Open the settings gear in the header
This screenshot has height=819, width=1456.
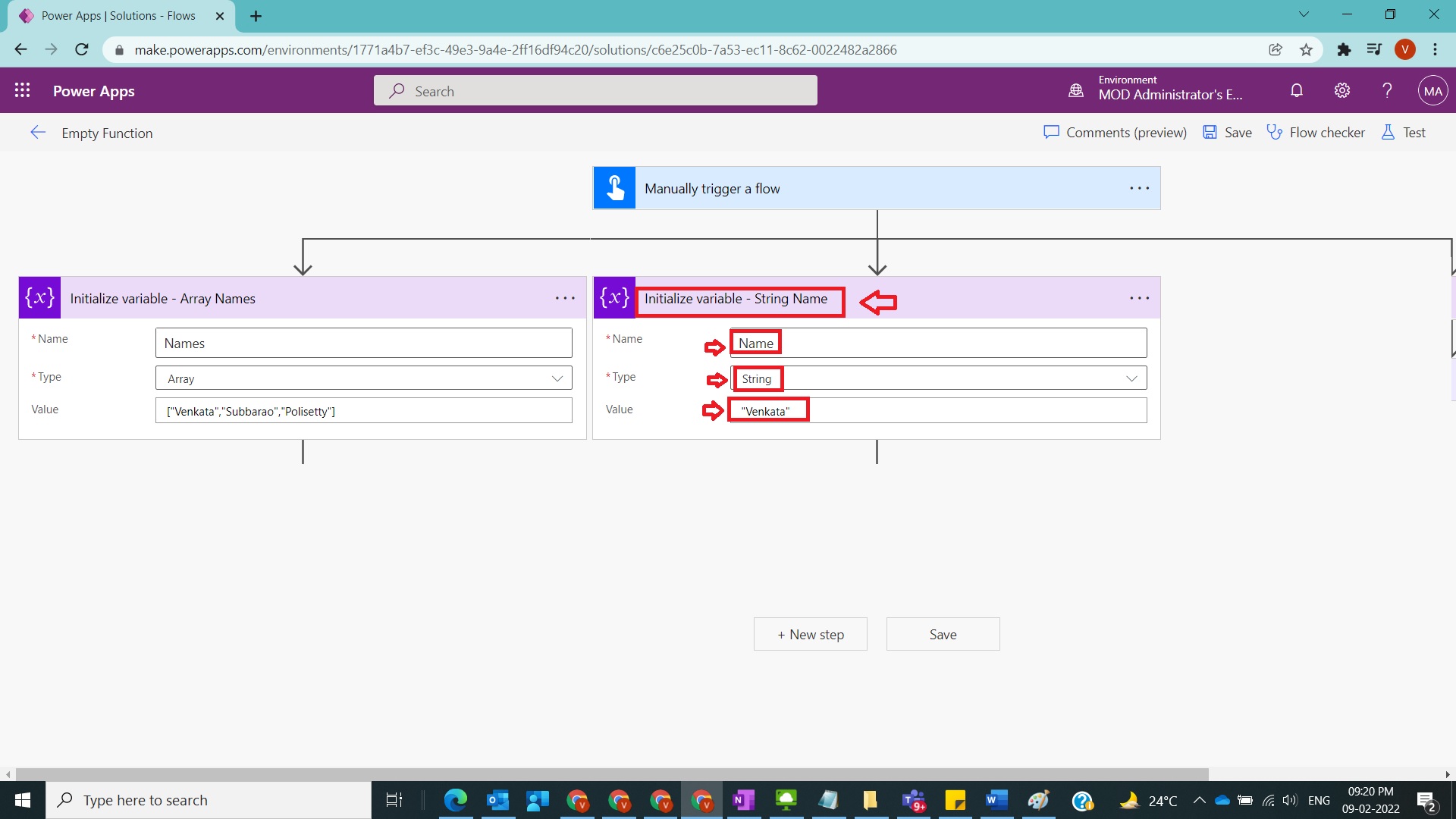tap(1341, 90)
